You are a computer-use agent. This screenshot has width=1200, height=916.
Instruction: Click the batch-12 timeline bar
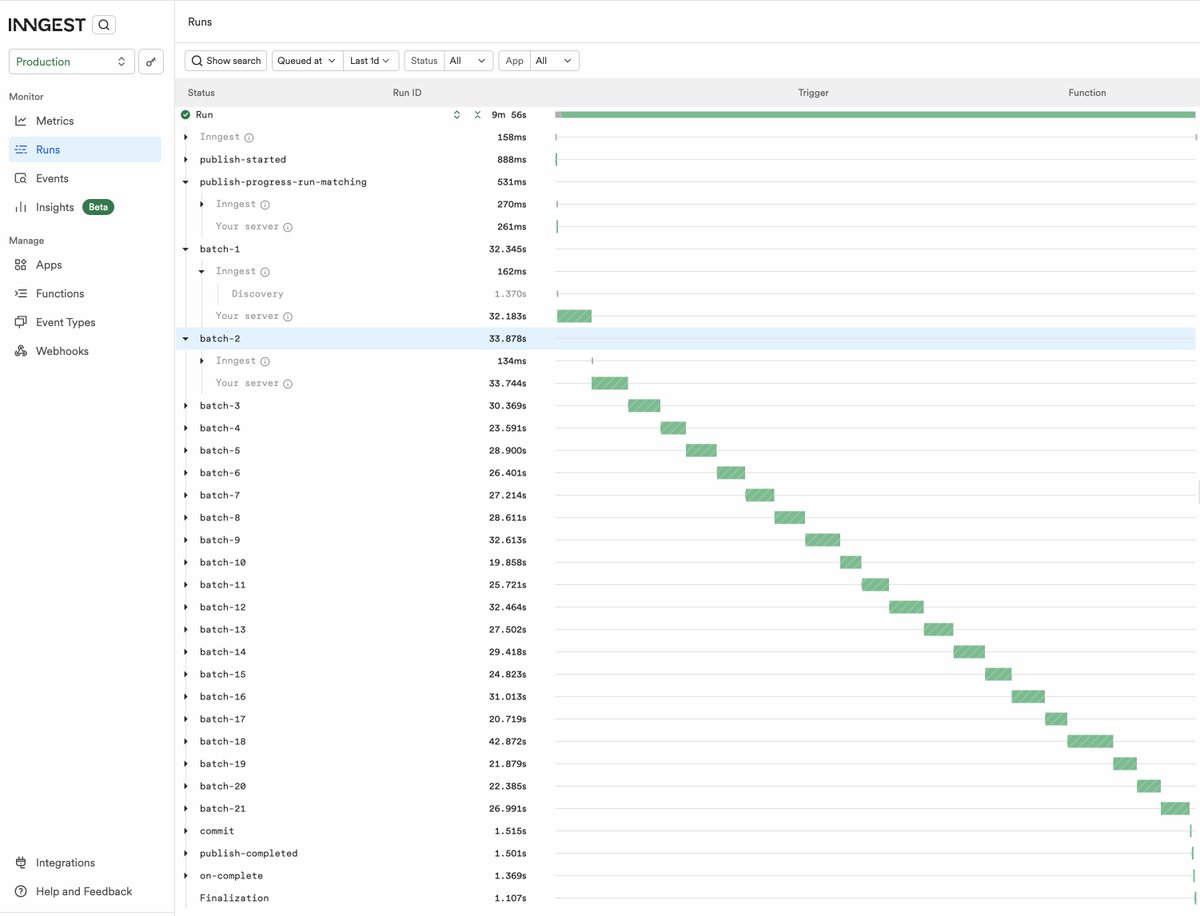[906, 607]
